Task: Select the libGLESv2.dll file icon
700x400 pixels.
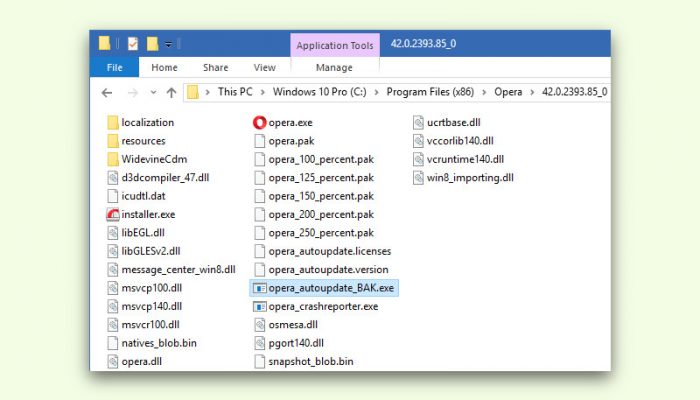Action: (x=113, y=251)
